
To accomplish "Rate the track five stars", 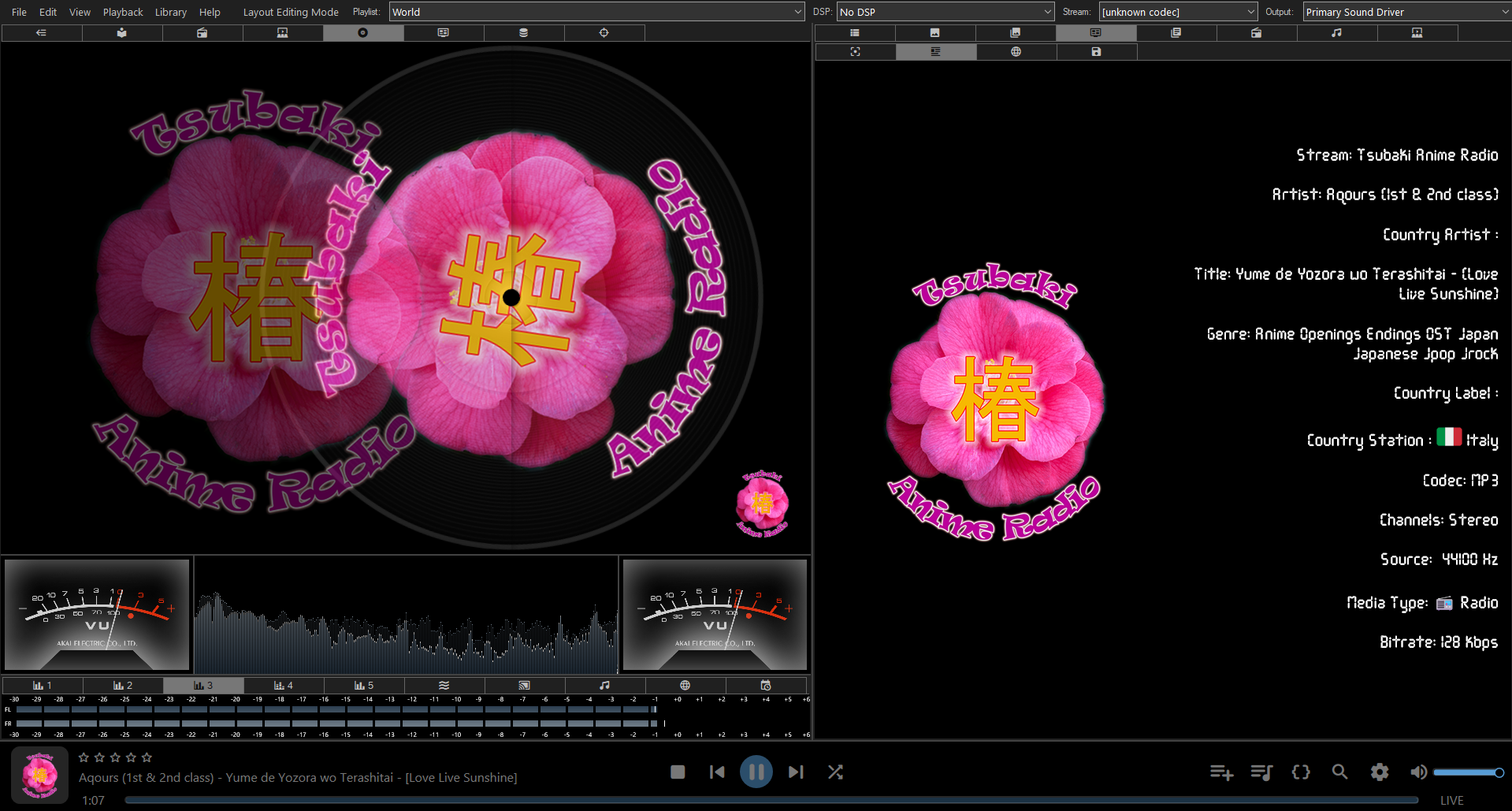I will [147, 757].
